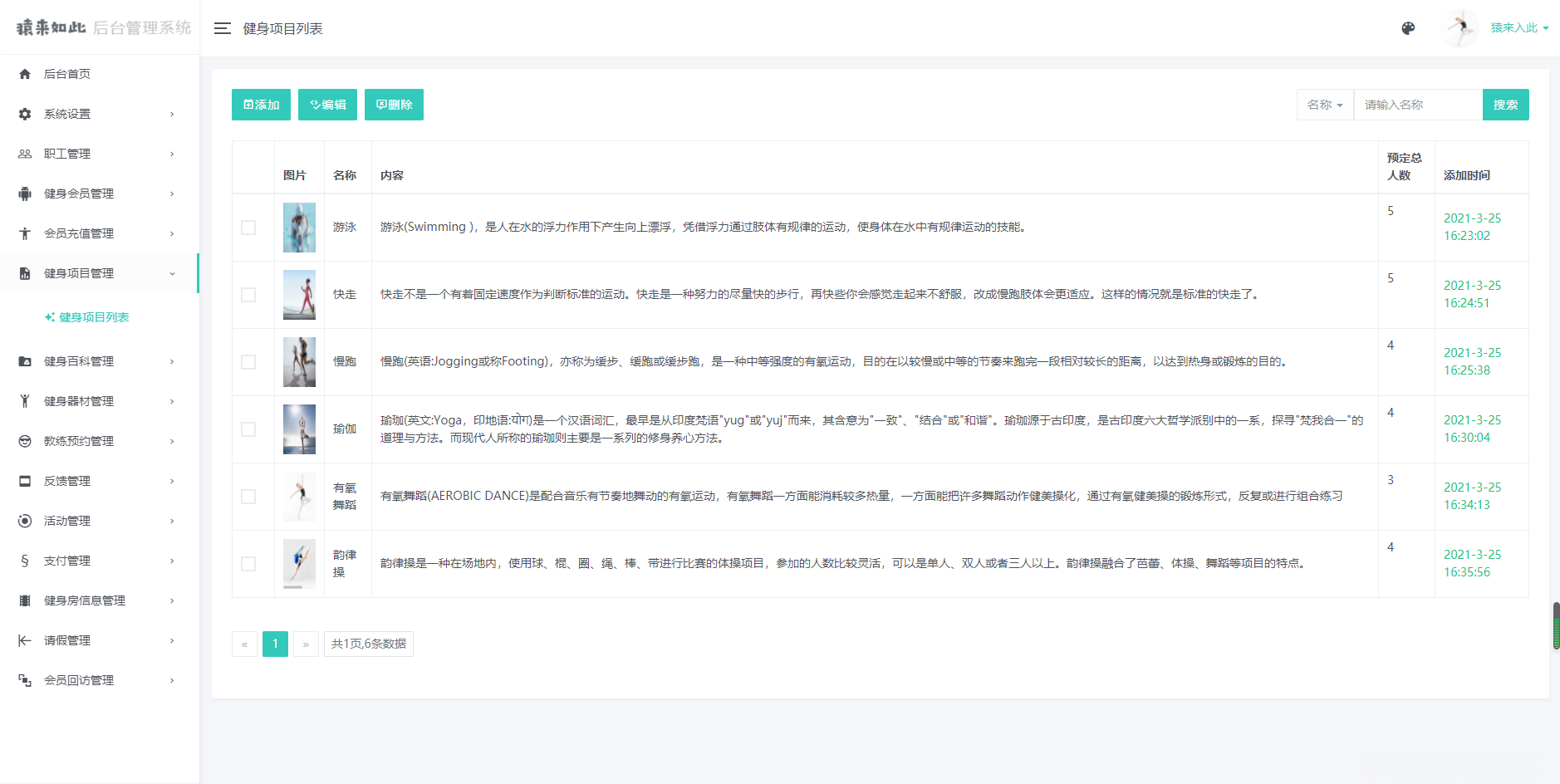Open the 活动管理 menu
This screenshot has width=1560, height=784.
[x=100, y=521]
